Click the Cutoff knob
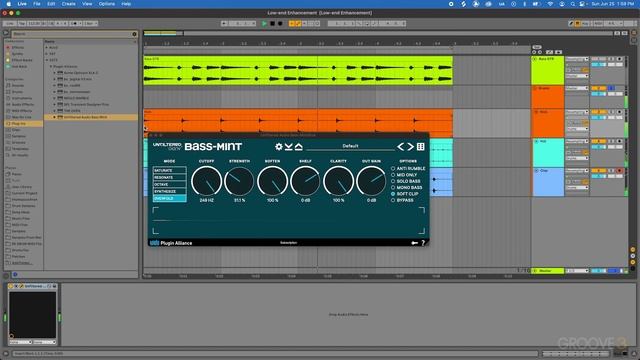Image resolution: width=640 pixels, height=360 pixels. coord(207,181)
